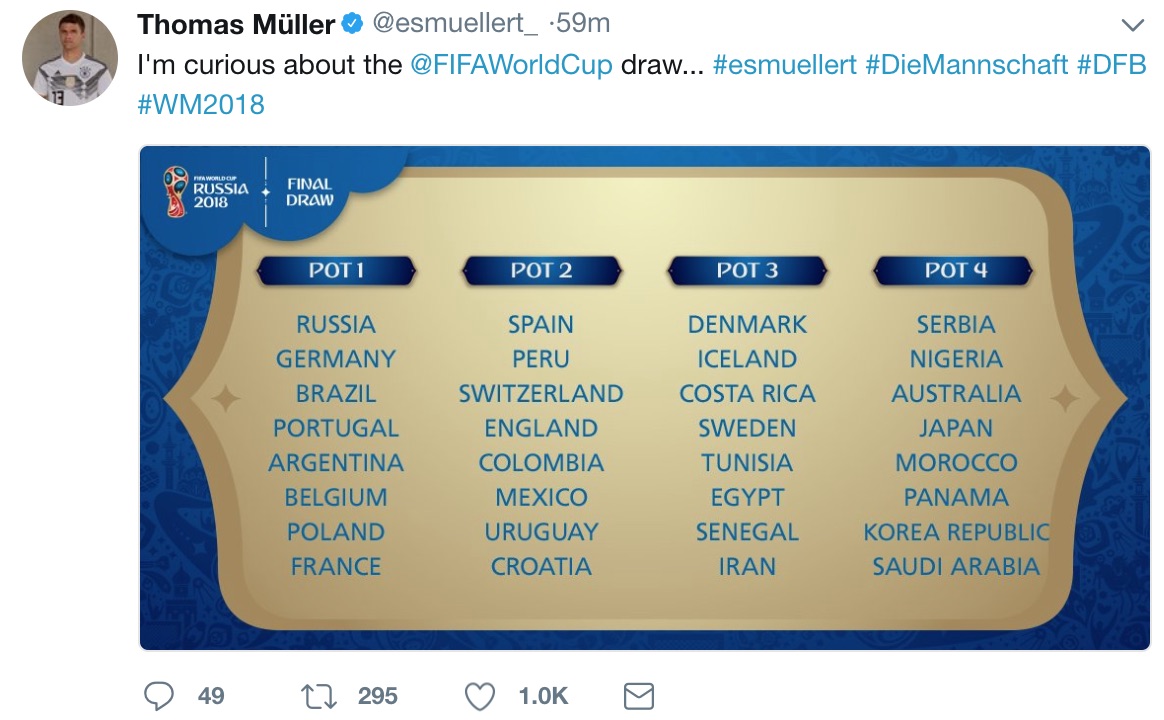1164x720 pixels.
Task: Click the @esmuellert_ username handle
Action: coord(455,24)
